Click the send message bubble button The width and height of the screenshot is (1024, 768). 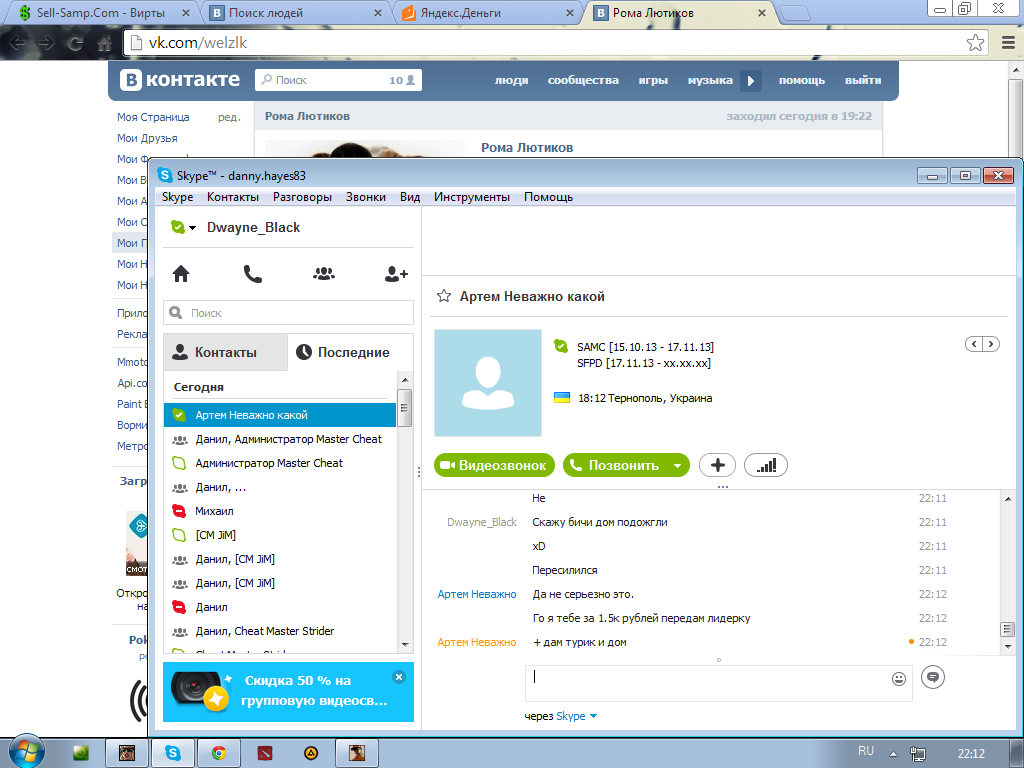[933, 677]
